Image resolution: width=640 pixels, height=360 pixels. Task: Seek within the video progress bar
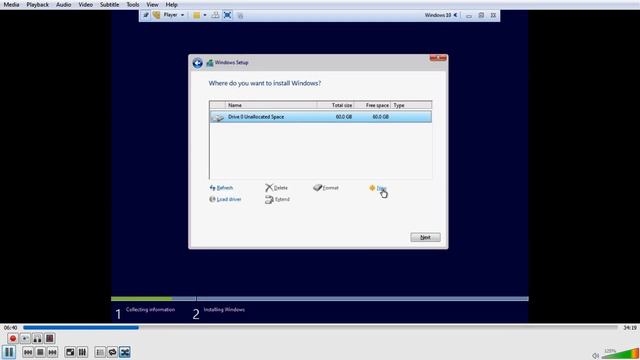tap(320, 327)
